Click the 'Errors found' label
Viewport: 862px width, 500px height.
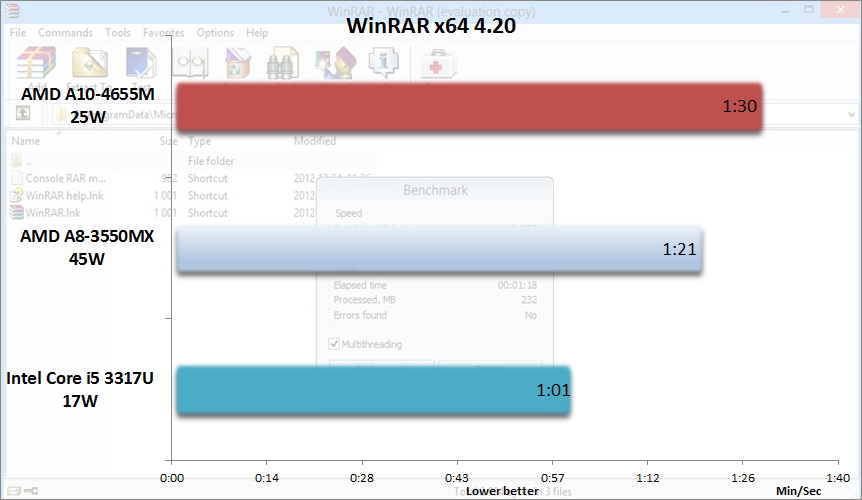pos(360,315)
